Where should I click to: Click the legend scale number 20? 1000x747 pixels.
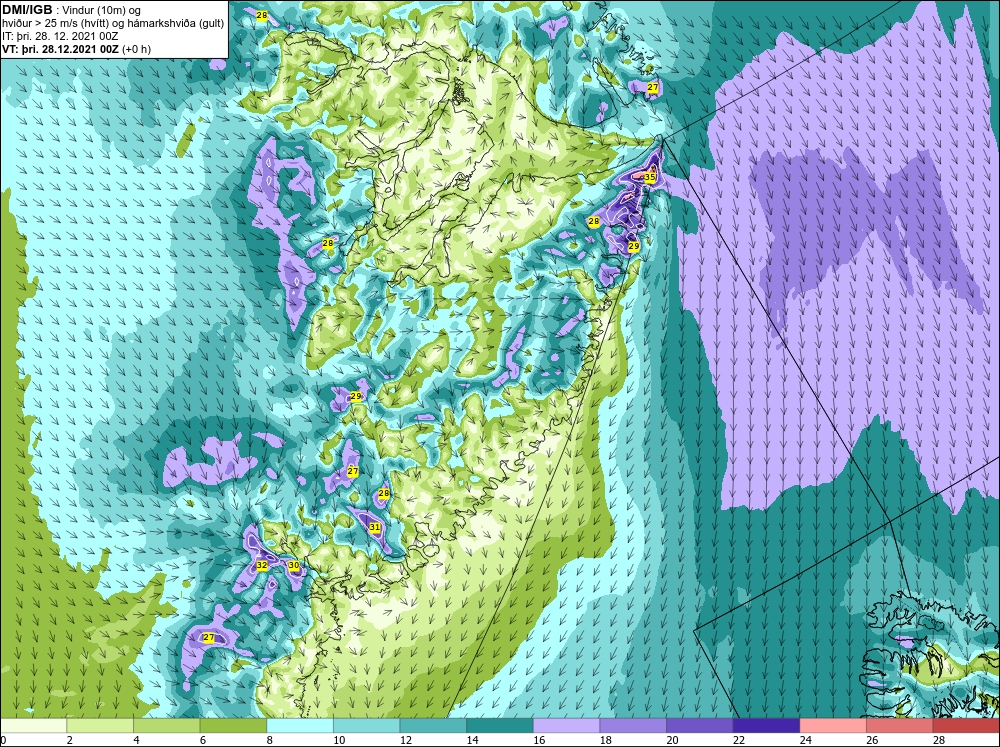click(x=672, y=740)
